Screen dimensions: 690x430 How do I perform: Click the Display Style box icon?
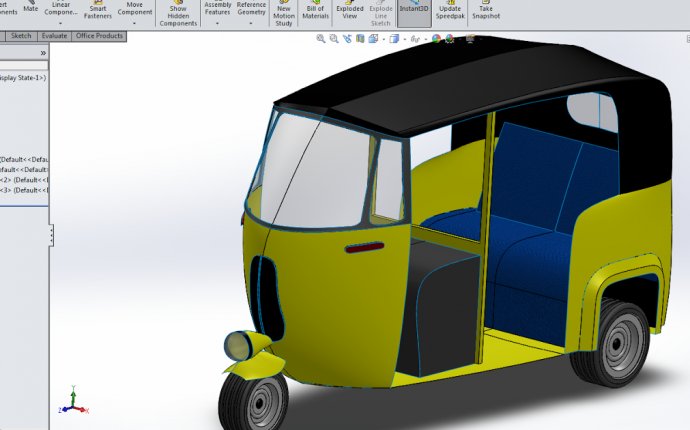[394, 39]
